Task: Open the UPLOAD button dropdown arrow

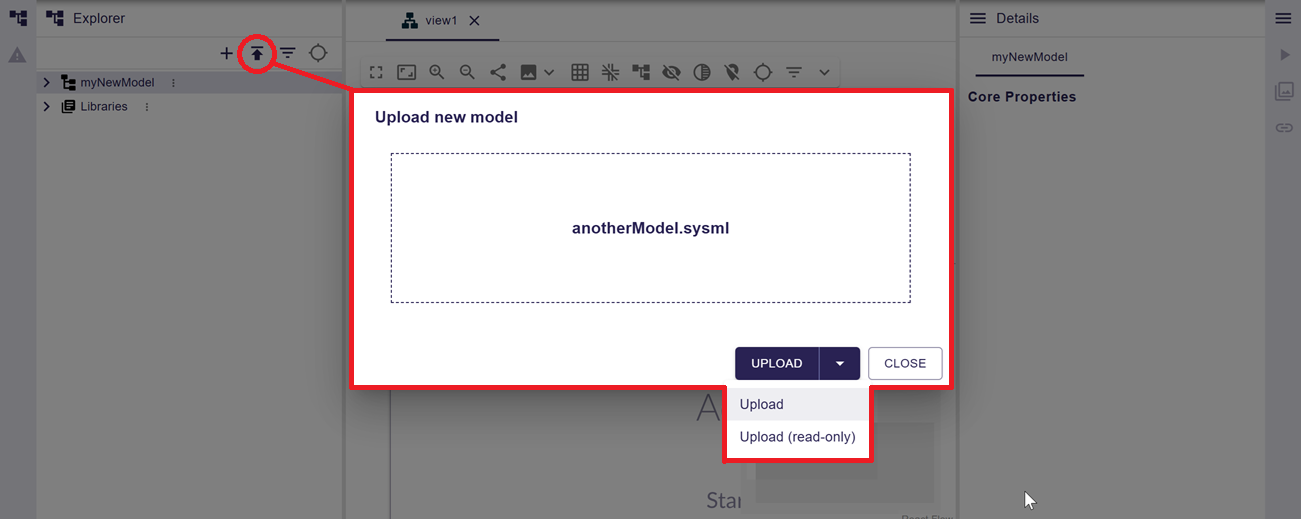Action: point(840,364)
